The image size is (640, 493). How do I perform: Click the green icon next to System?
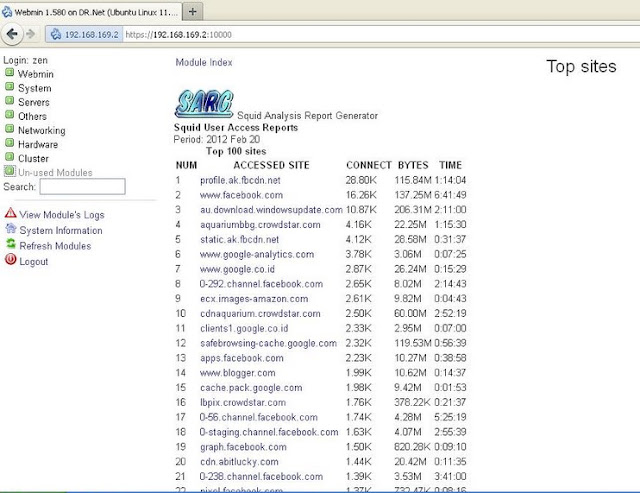[9, 87]
